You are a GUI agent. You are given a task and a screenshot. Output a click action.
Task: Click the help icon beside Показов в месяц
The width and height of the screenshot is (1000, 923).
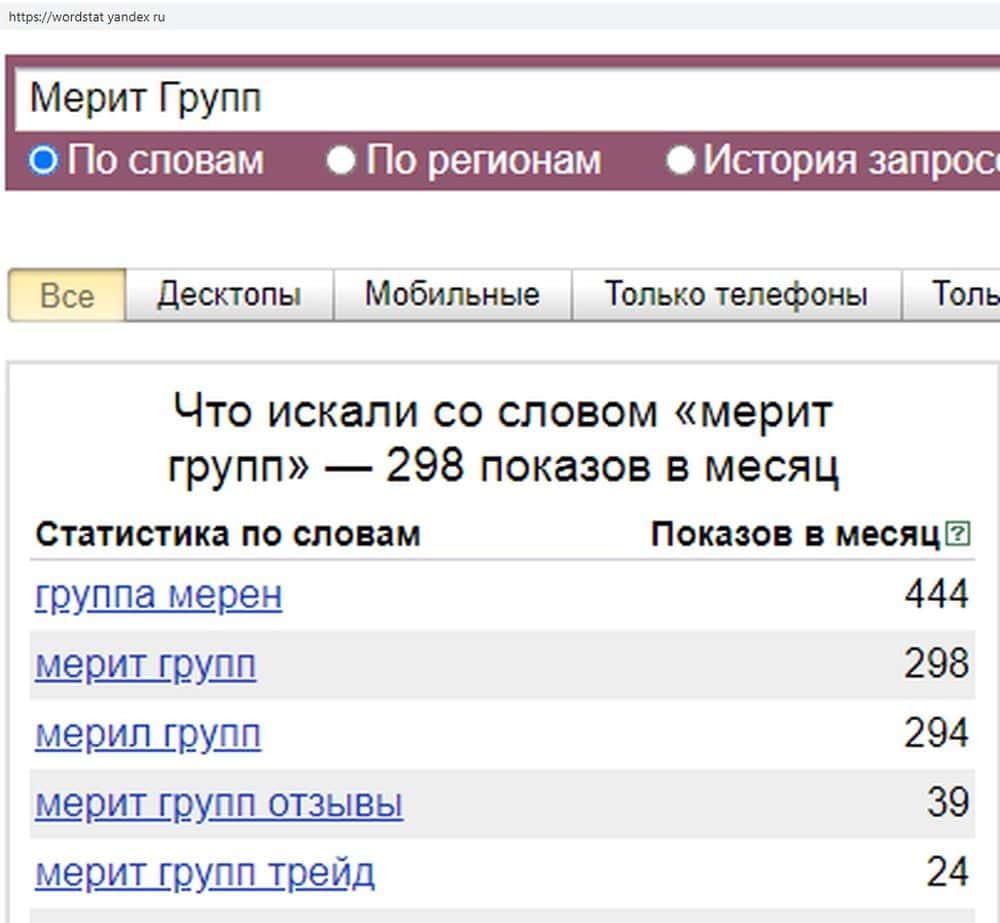point(957,534)
